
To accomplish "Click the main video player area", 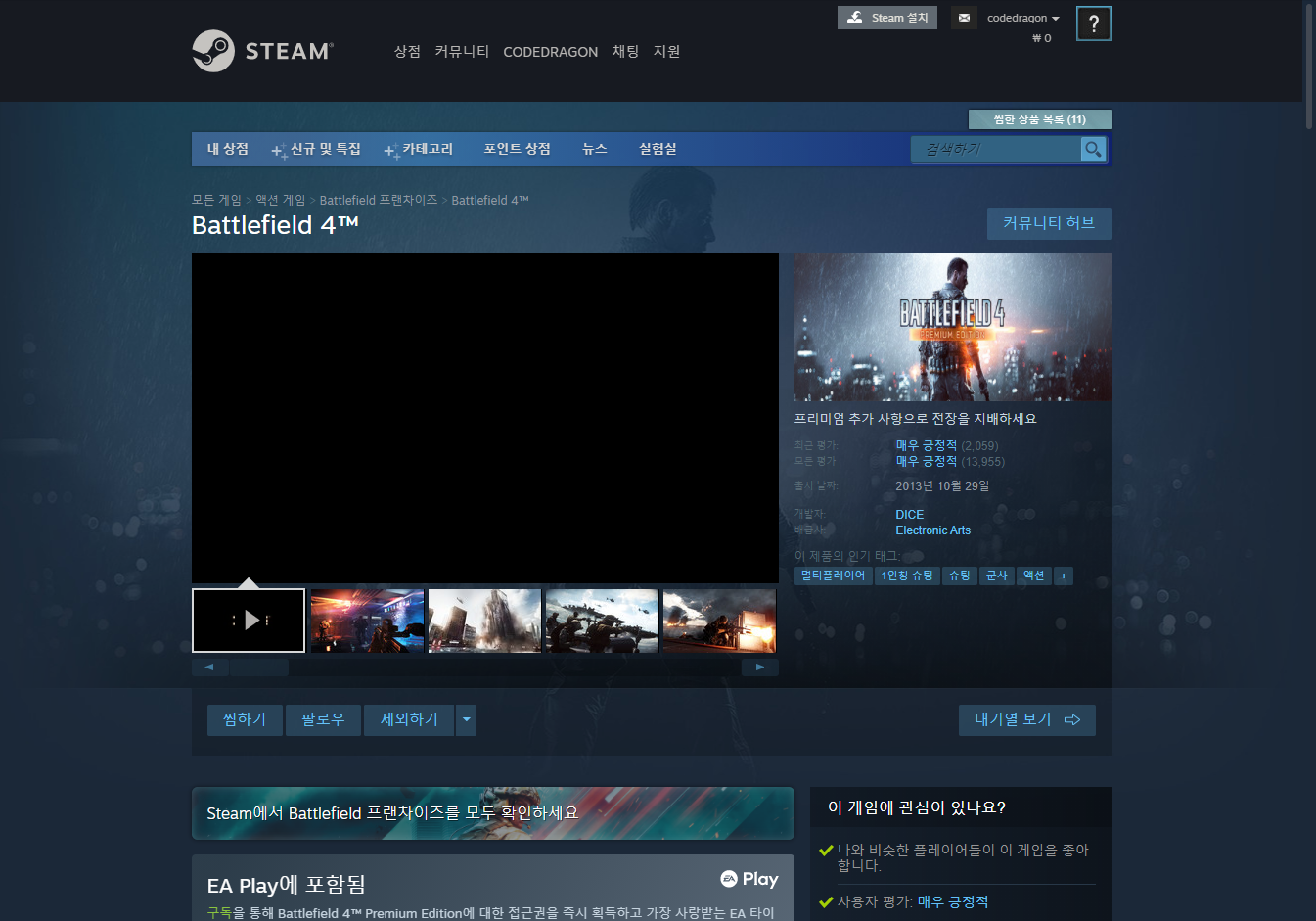I will point(485,418).
